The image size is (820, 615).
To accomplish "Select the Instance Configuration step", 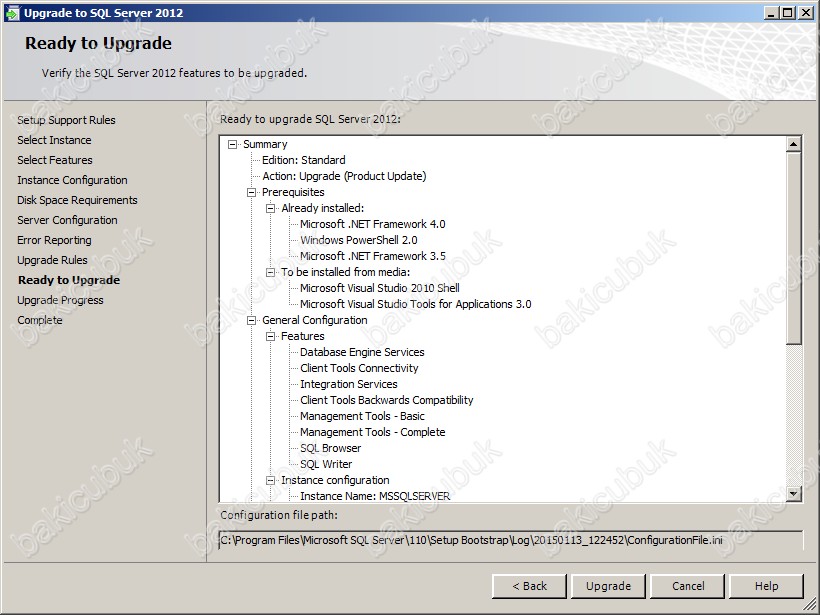I will tap(72, 180).
